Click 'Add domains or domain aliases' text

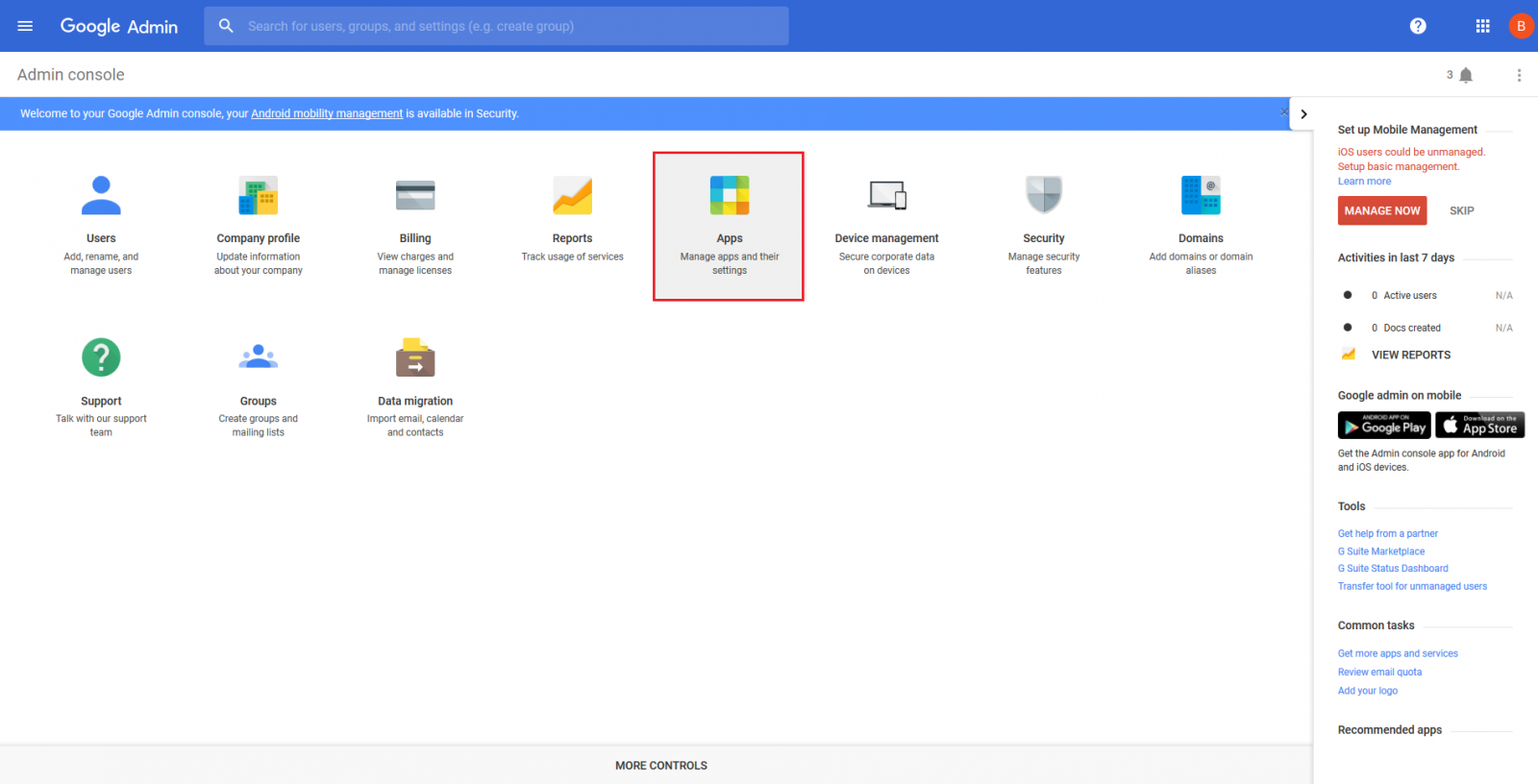pyautogui.click(x=1201, y=263)
